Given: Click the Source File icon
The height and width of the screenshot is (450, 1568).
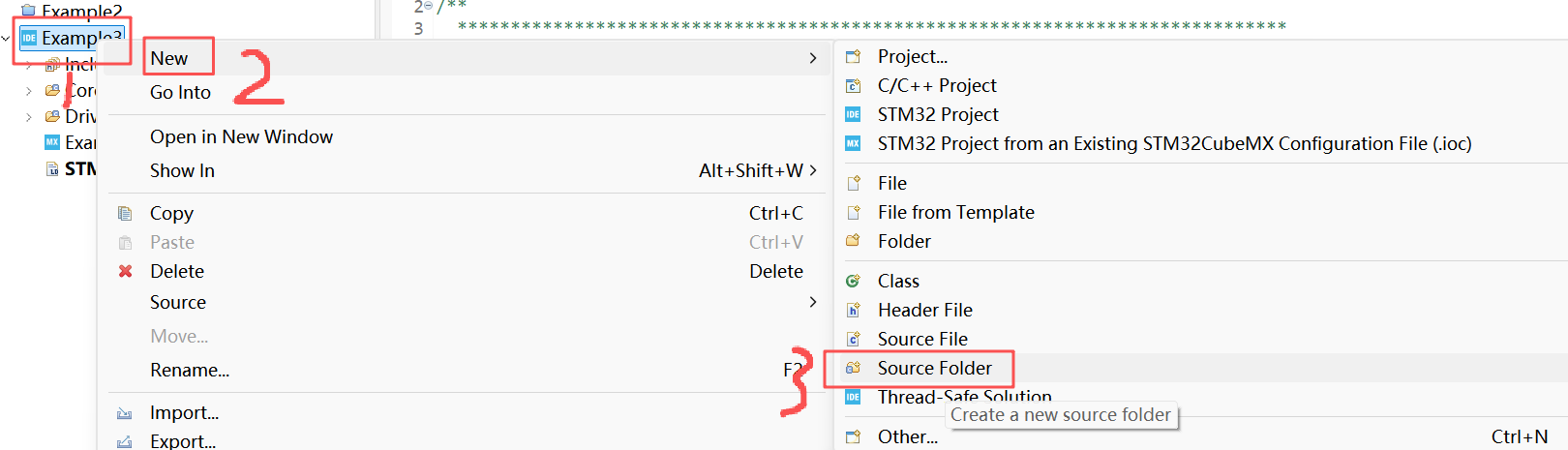Looking at the screenshot, I should point(853,339).
